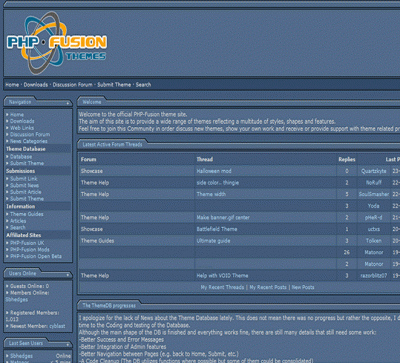Visit the PHP-Fusion UK affiliated site

click(27, 243)
